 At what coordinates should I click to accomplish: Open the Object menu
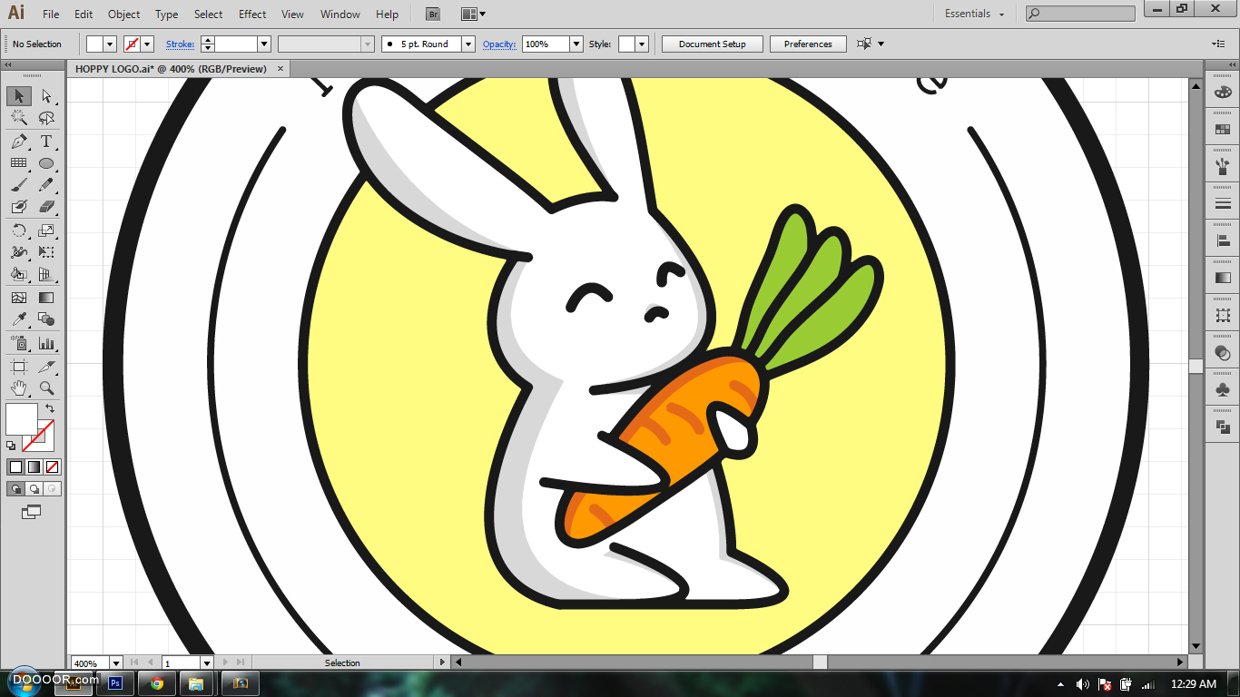[124, 14]
